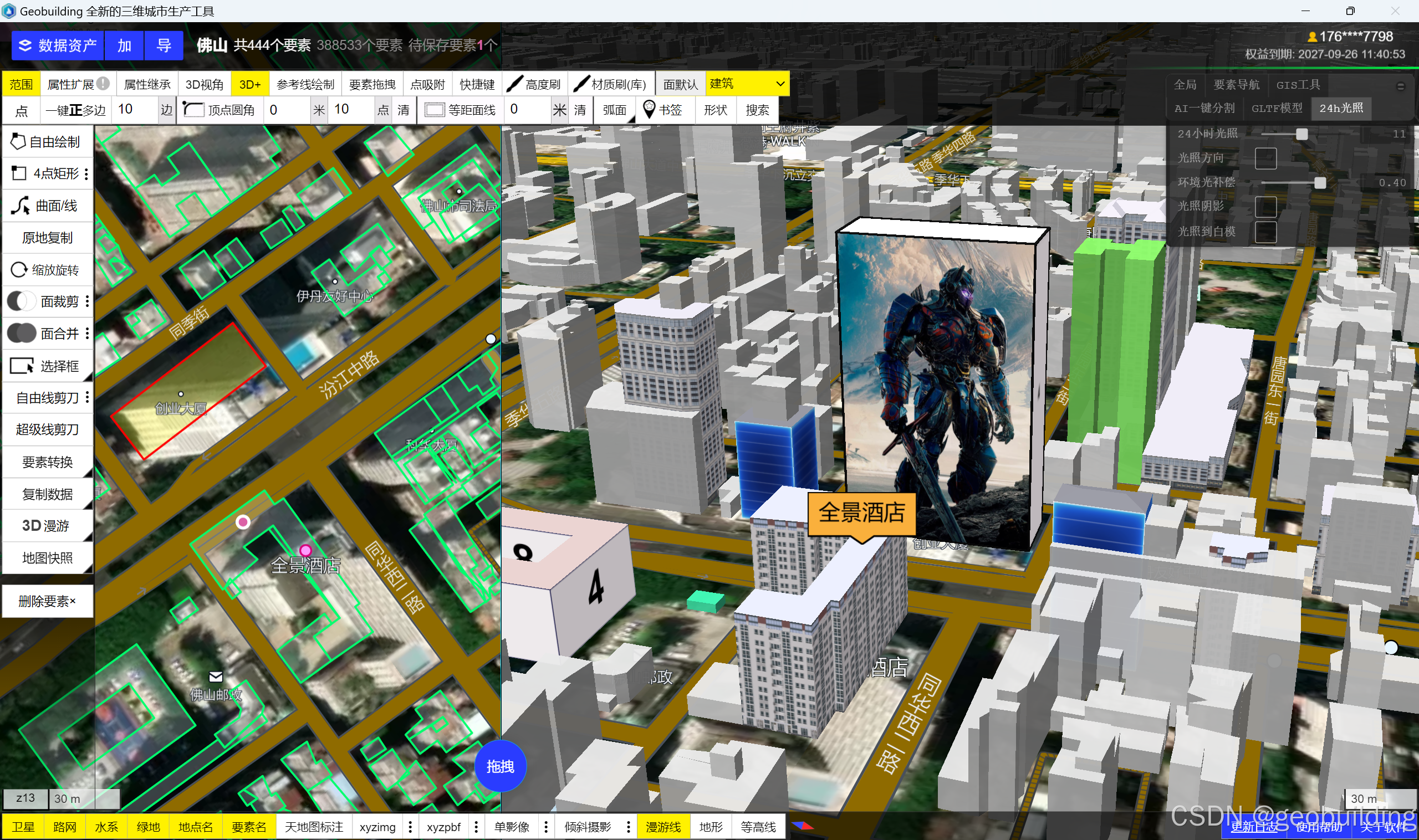Switch to the 全局 tab
This screenshot has height=840, width=1419.
[x=1185, y=84]
